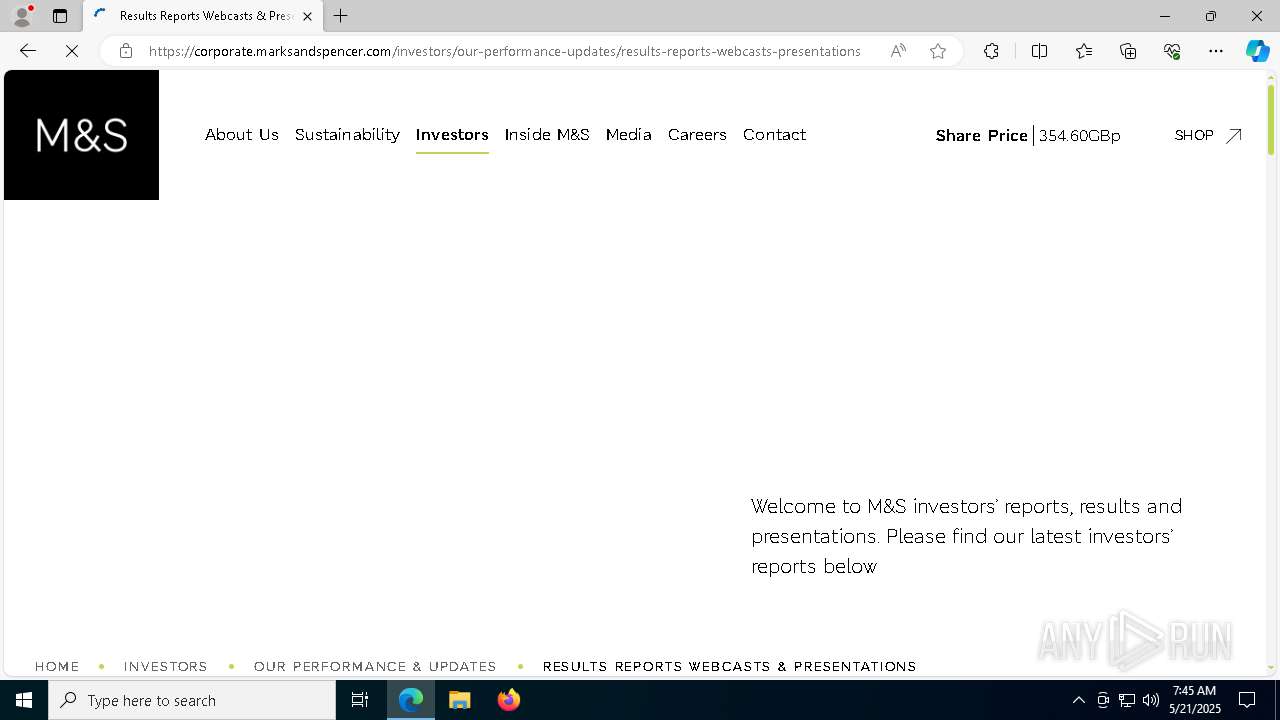Open volume control

[1151, 700]
